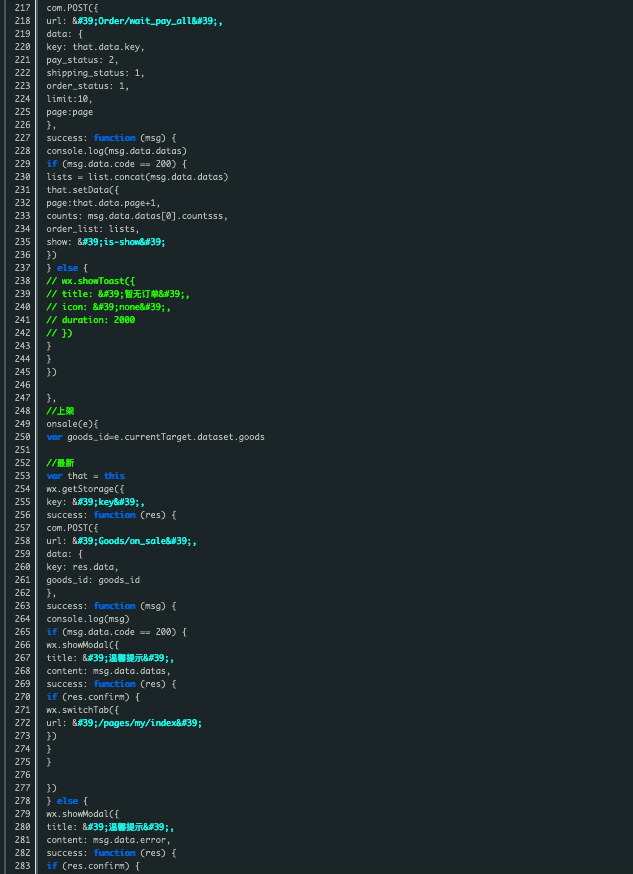Screen dimensions: 633x874
Task: Place cursor on 'wx.getStorage({'
Action: point(85,489)
